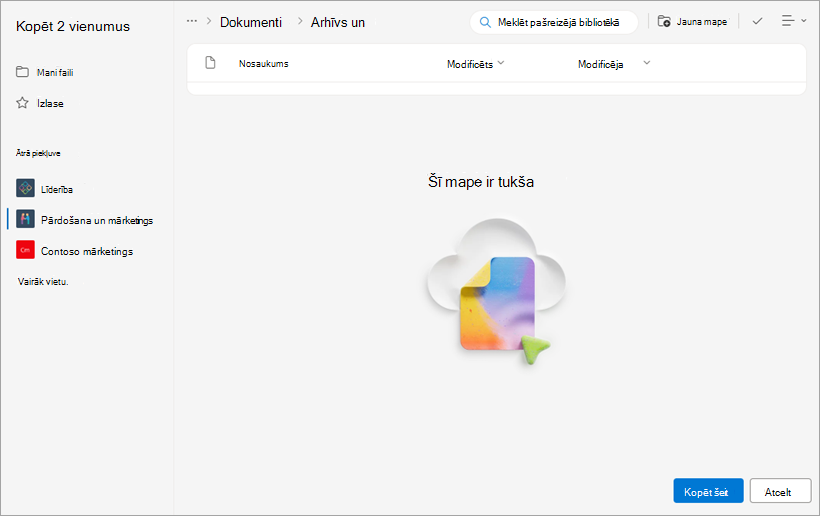
Task: Open Modificēts column sort dropdown
Action: pos(501,63)
